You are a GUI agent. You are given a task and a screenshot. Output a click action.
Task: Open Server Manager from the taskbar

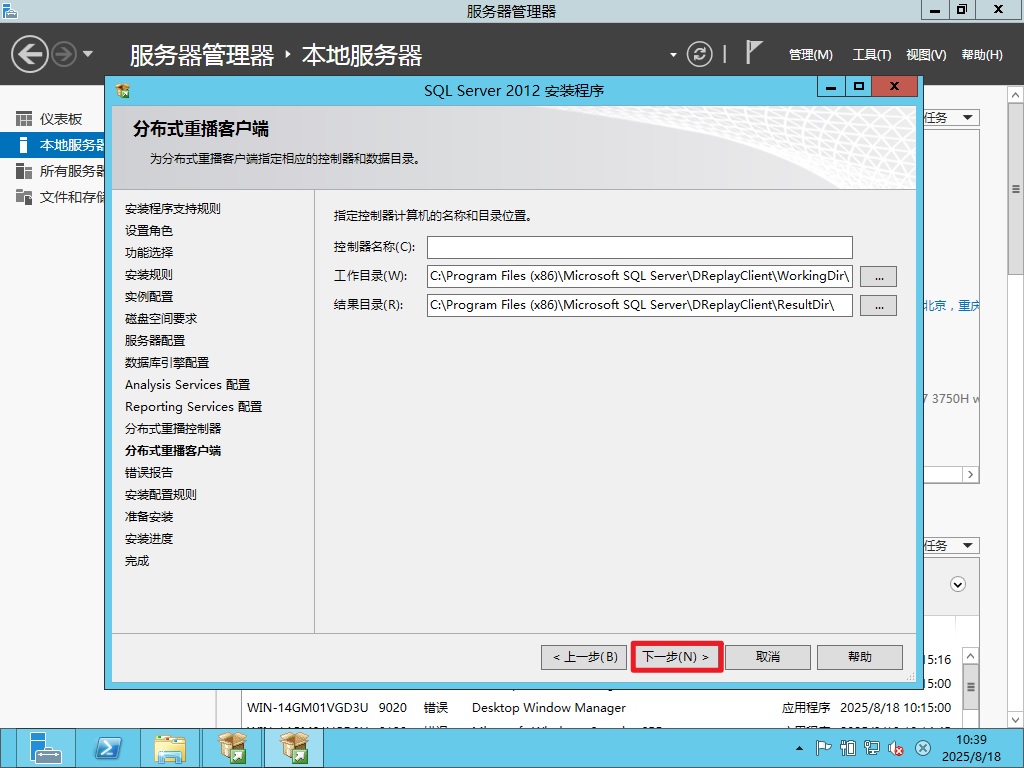pyautogui.click(x=44, y=748)
